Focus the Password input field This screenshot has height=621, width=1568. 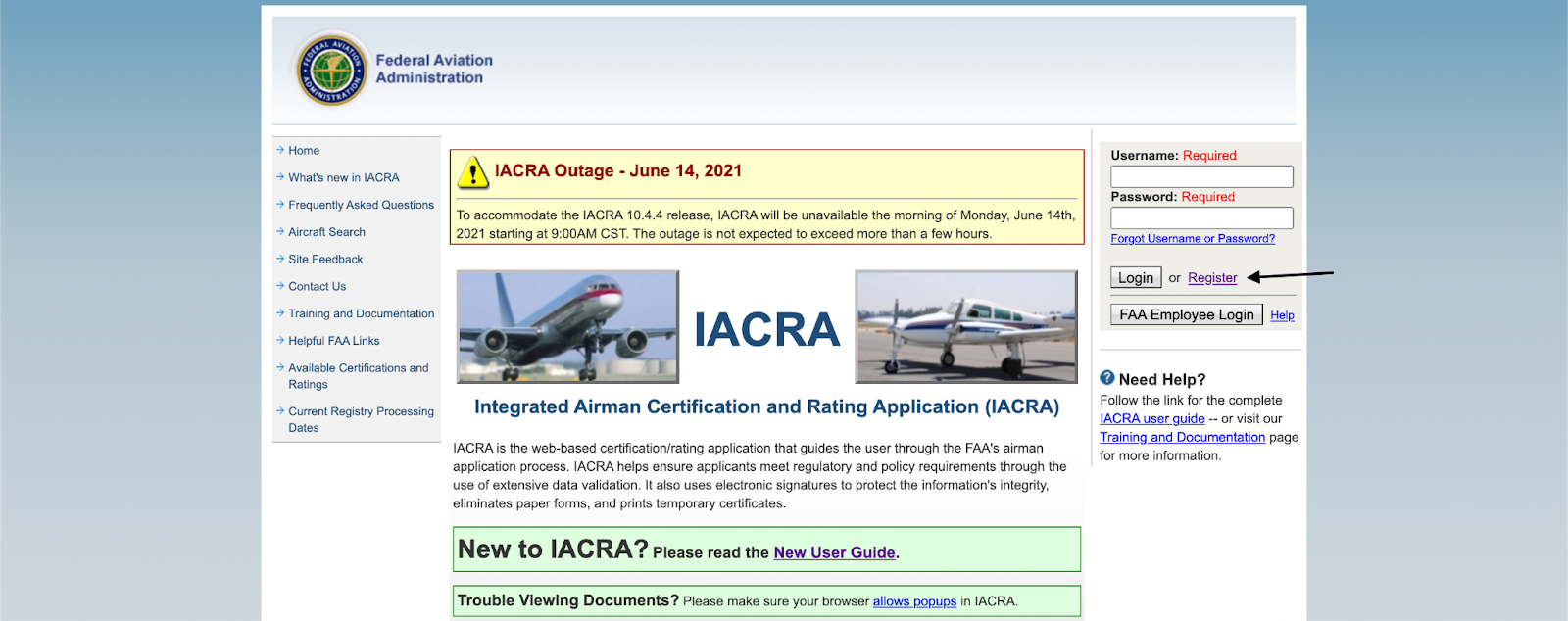tap(1201, 217)
